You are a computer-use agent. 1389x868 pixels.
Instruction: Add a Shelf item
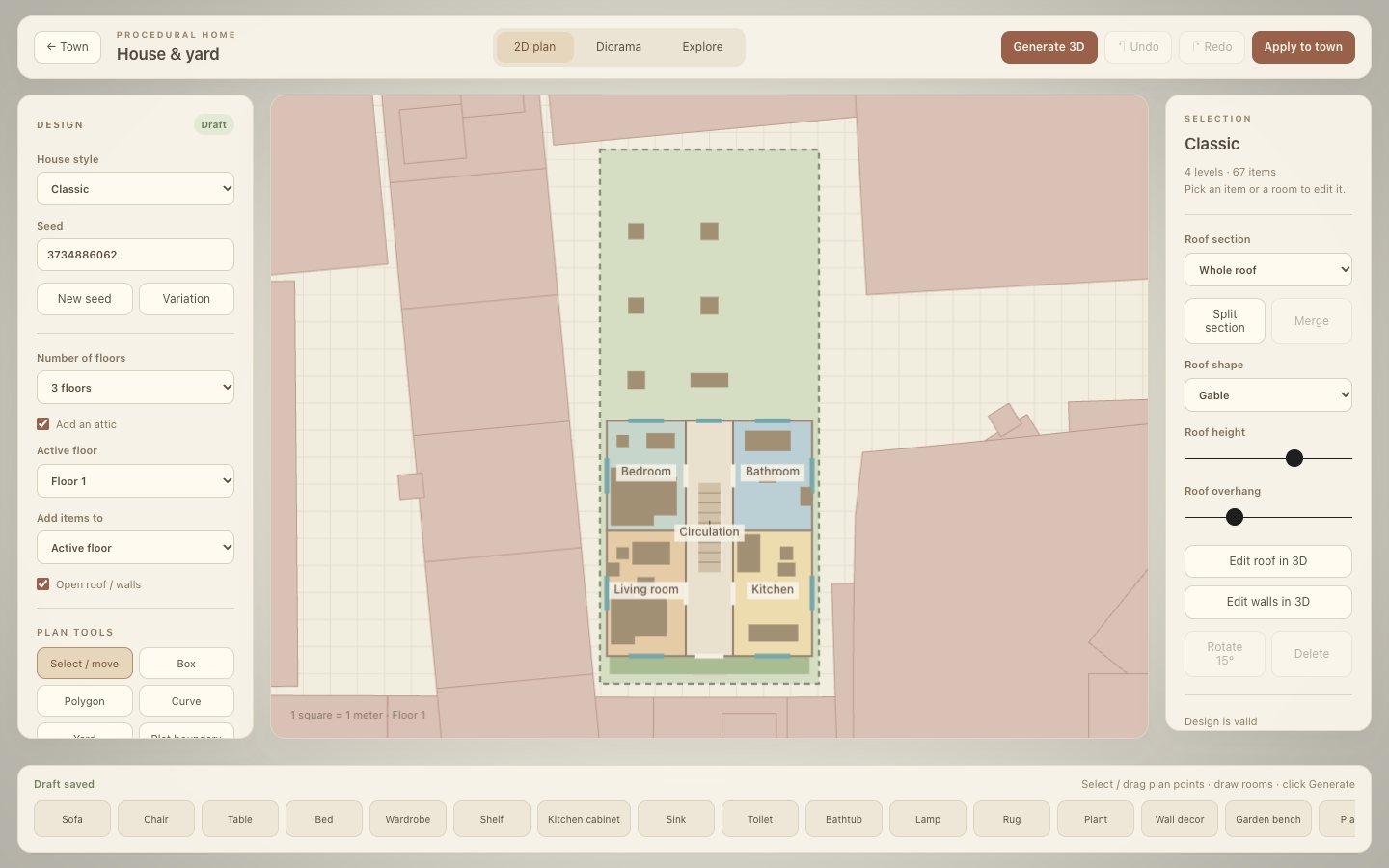click(x=492, y=819)
